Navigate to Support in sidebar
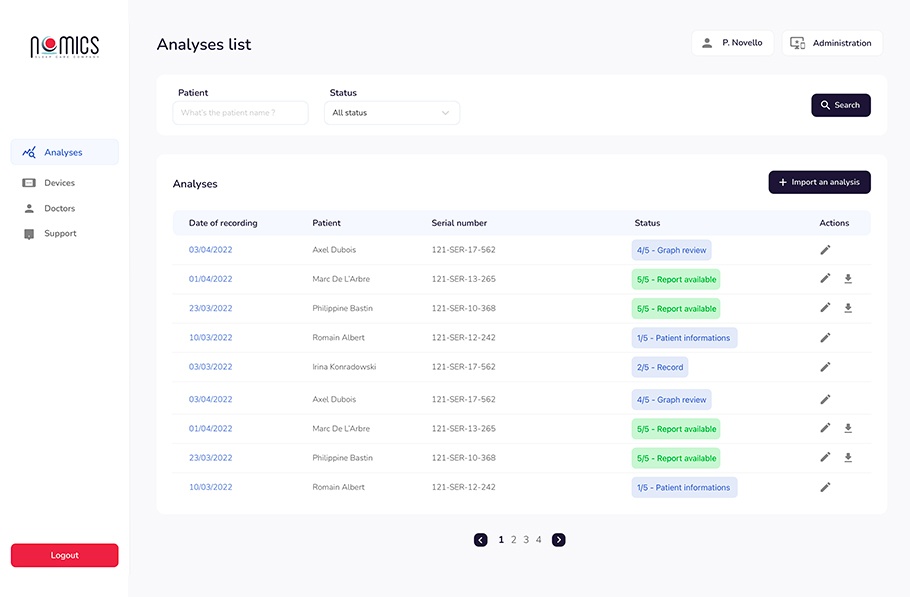910x597 pixels. [x=60, y=233]
